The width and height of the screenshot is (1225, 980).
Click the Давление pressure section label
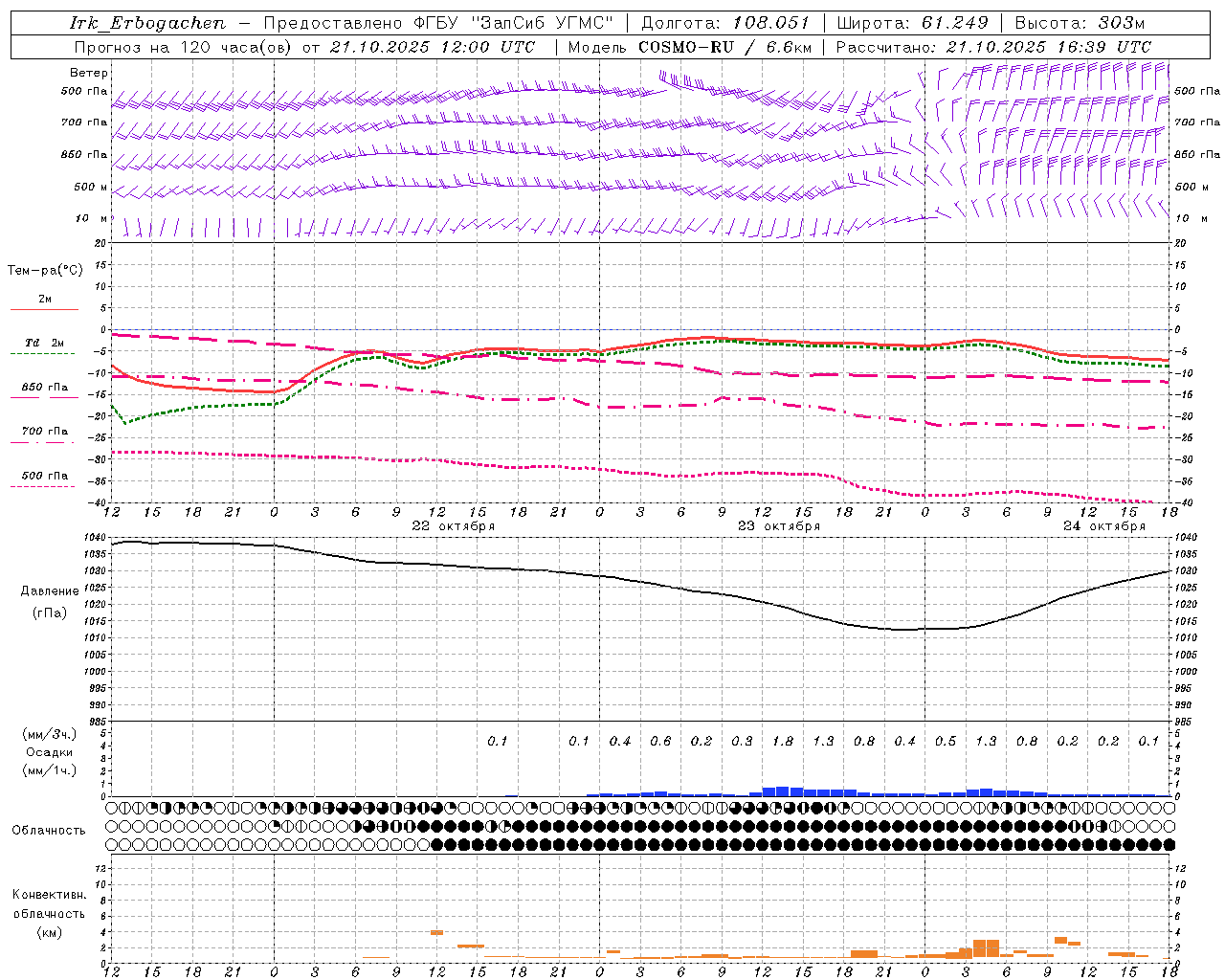coord(50,591)
